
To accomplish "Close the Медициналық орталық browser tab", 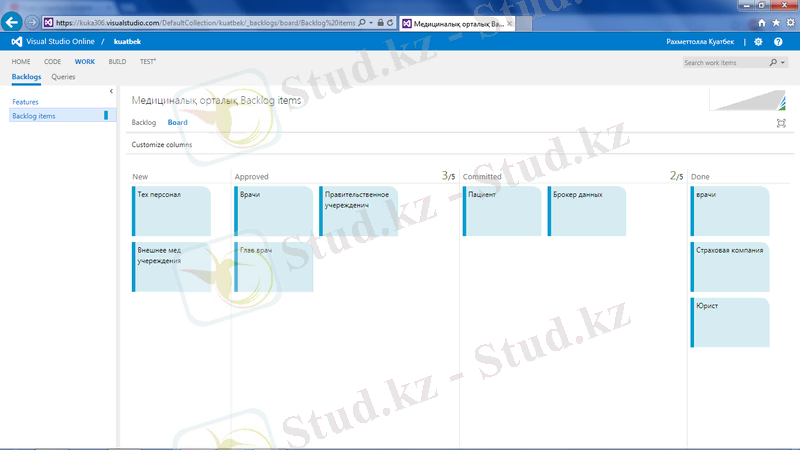I will pyautogui.click(x=509, y=23).
